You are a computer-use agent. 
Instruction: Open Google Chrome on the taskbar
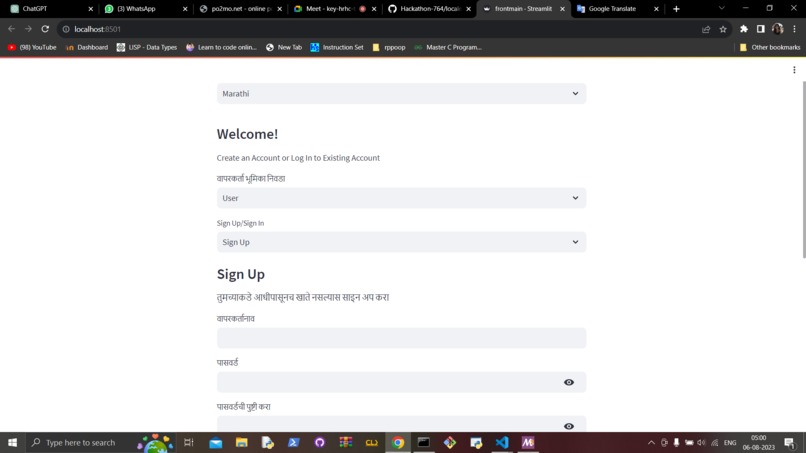click(398, 442)
